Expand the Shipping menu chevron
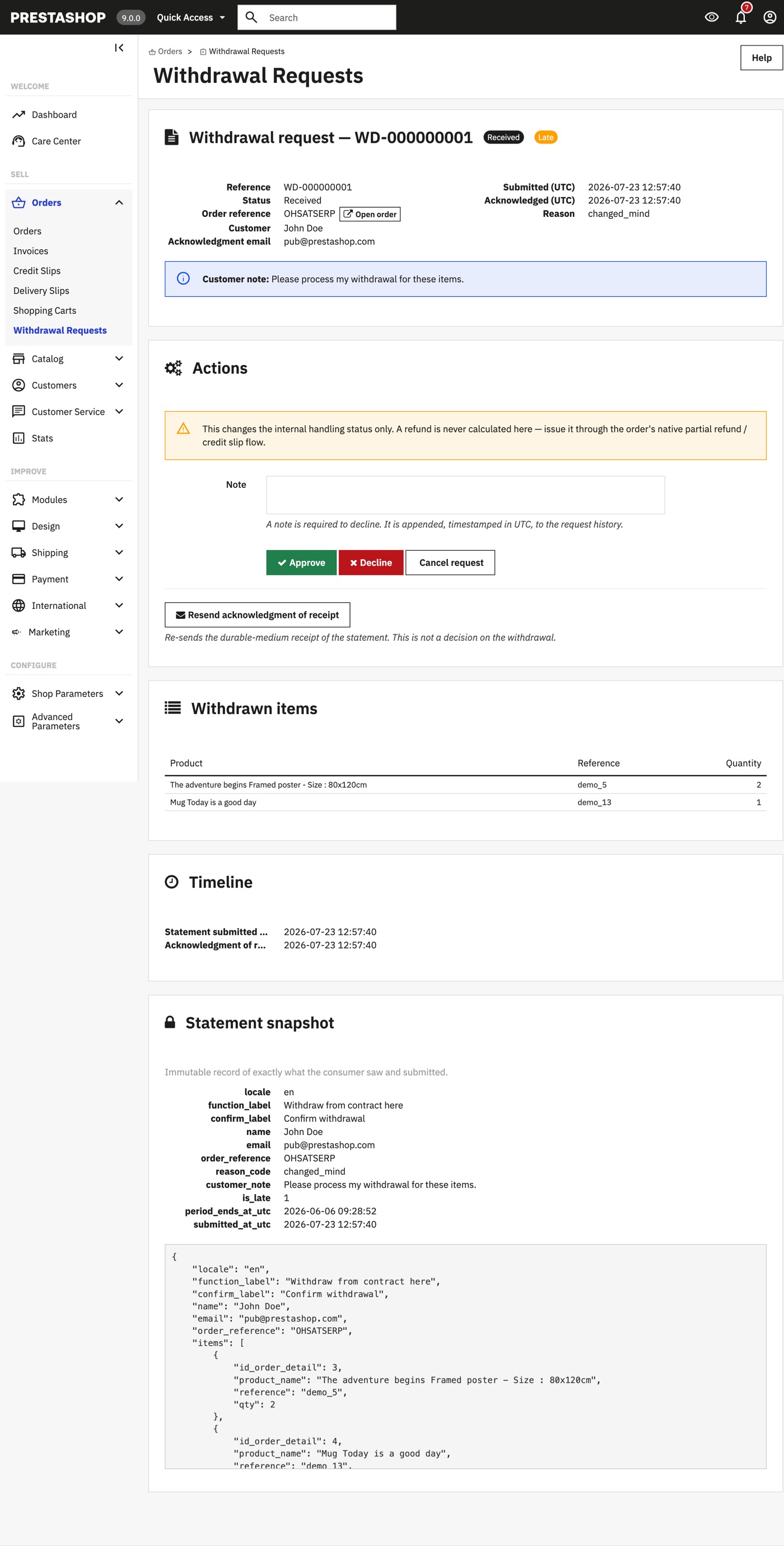Screen dimensions: 784x1546 point(119,553)
